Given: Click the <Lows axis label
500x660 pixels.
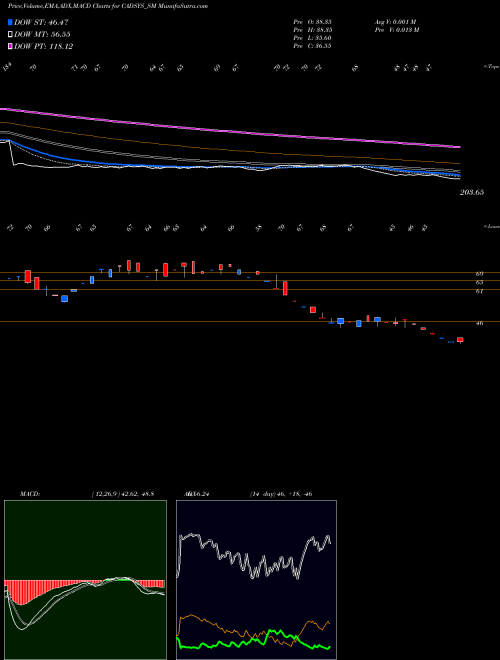Looking at the screenshot, I should 491,226.
